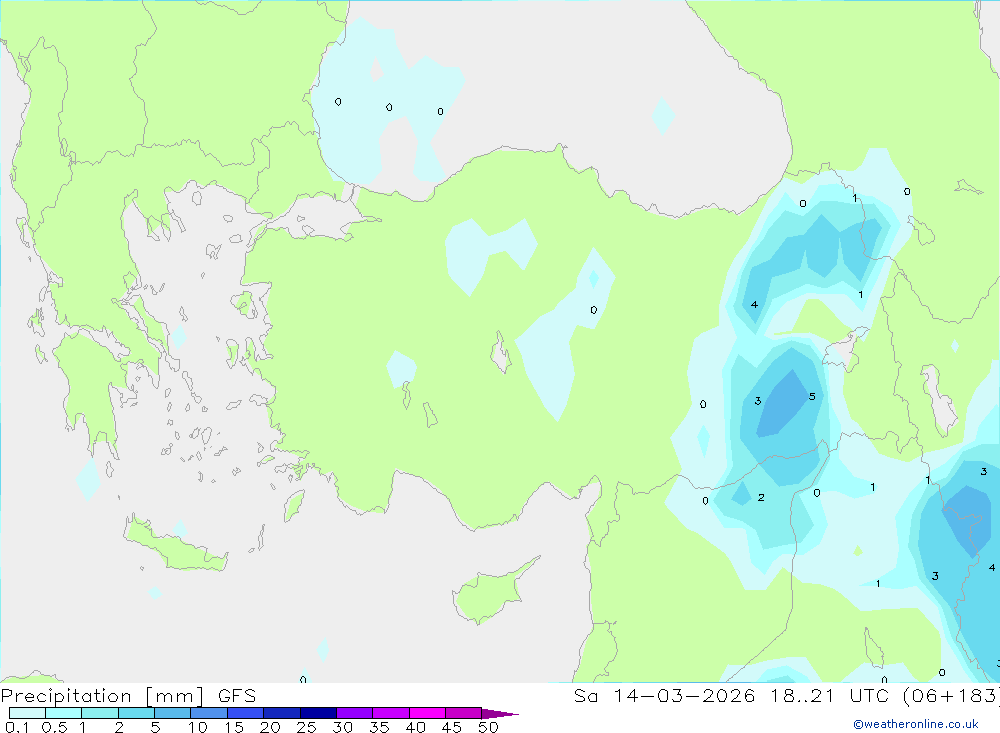Select the legend swatch between 2 and 5
The height and width of the screenshot is (733, 1000).
pyautogui.click(x=136, y=713)
